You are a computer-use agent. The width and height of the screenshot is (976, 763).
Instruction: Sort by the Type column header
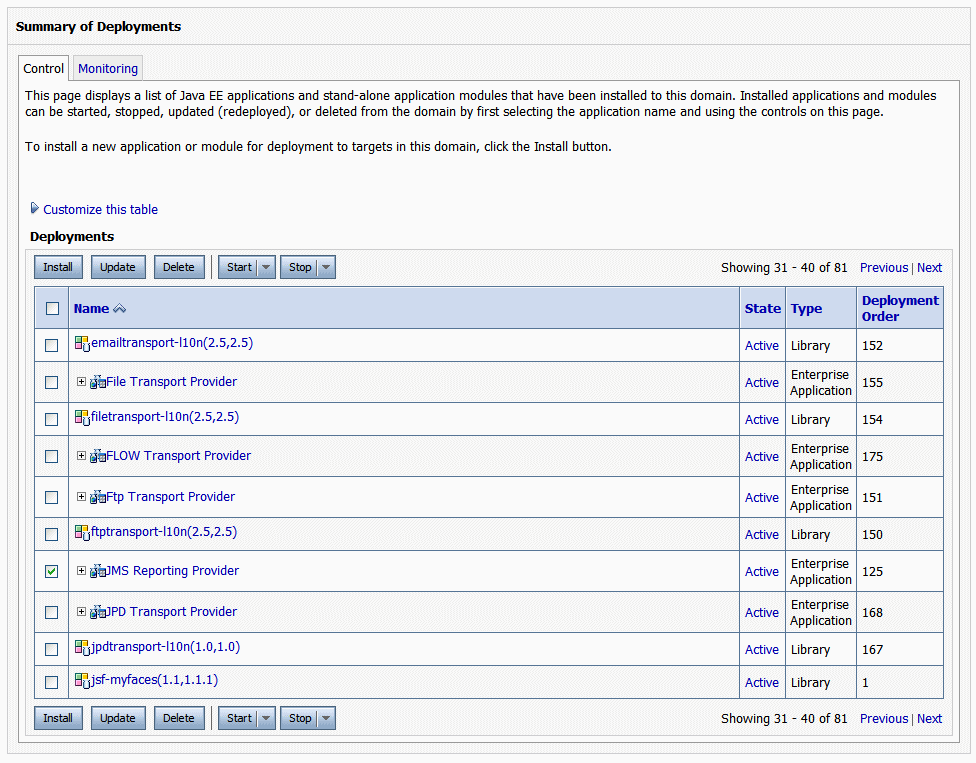(x=806, y=309)
